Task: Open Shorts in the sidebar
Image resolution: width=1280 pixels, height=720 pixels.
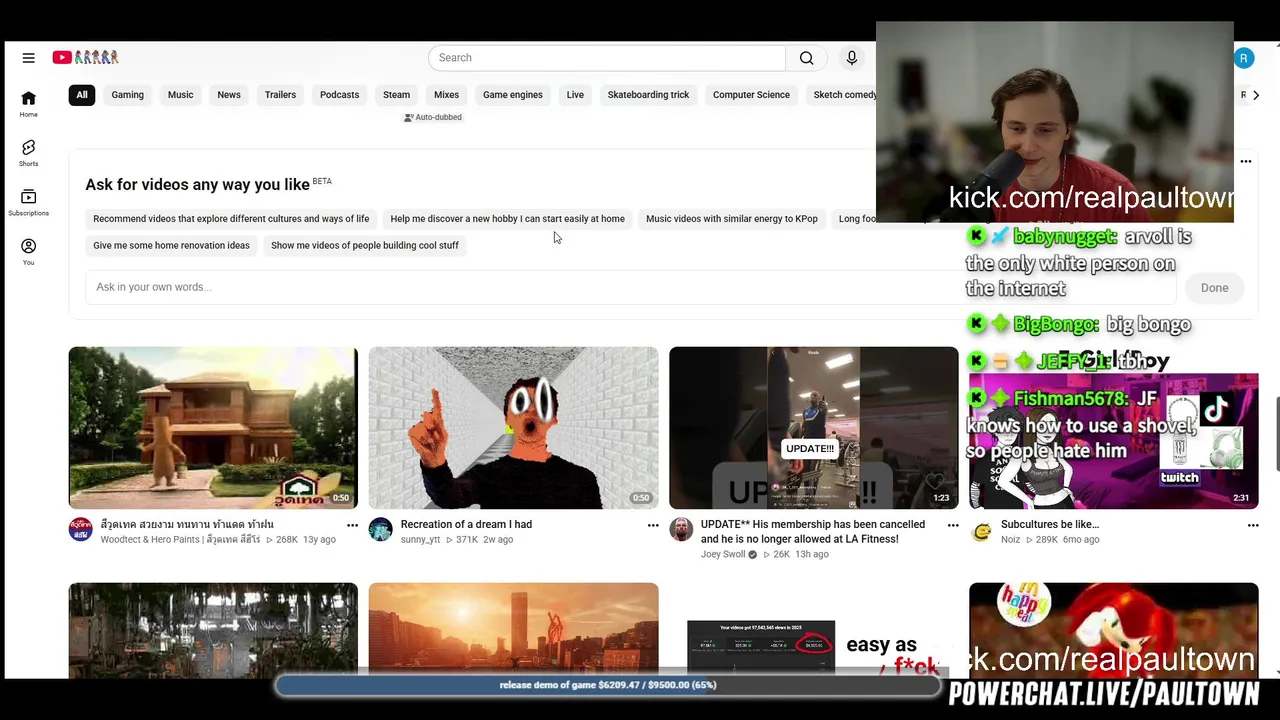Action: (x=28, y=153)
